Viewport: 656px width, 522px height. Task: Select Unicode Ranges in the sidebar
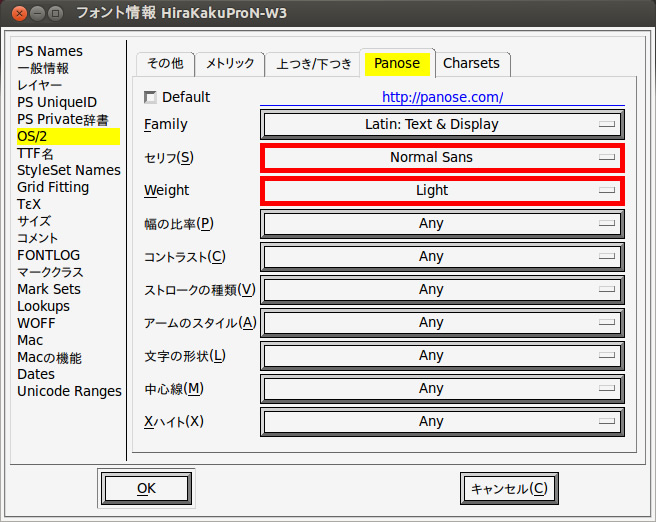[69, 392]
